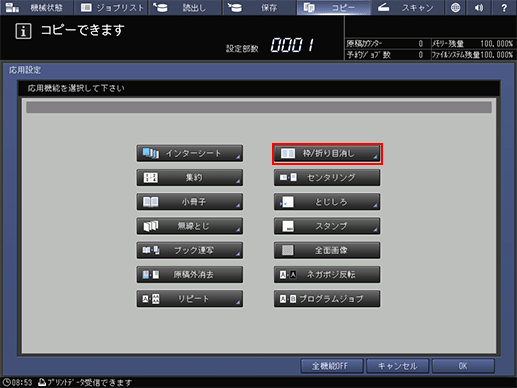The height and width of the screenshot is (388, 517).
Task: Click the 予約ジョブ数 reserved jobs value
Action: tap(421, 55)
